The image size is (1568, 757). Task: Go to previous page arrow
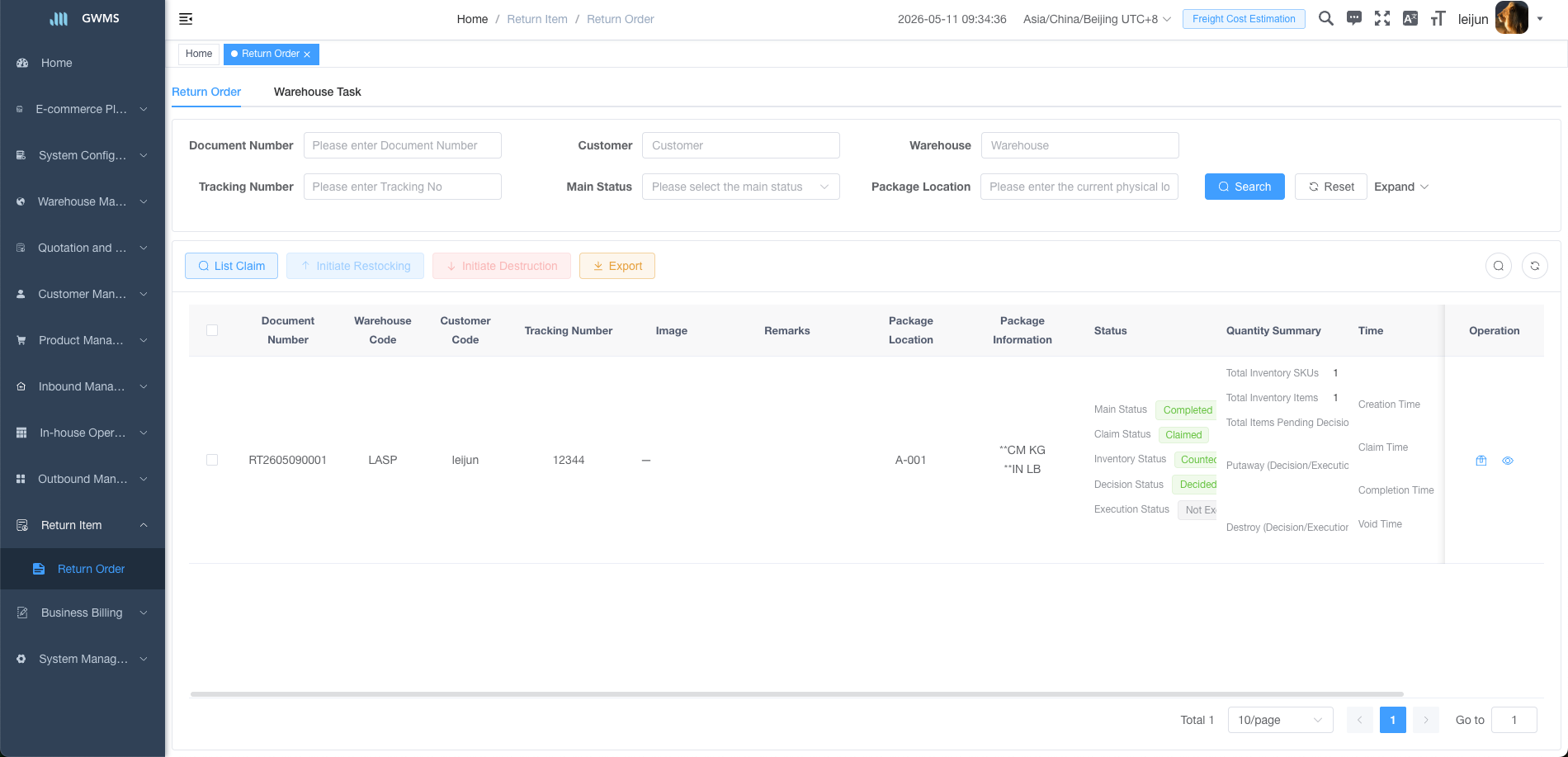pos(1360,720)
